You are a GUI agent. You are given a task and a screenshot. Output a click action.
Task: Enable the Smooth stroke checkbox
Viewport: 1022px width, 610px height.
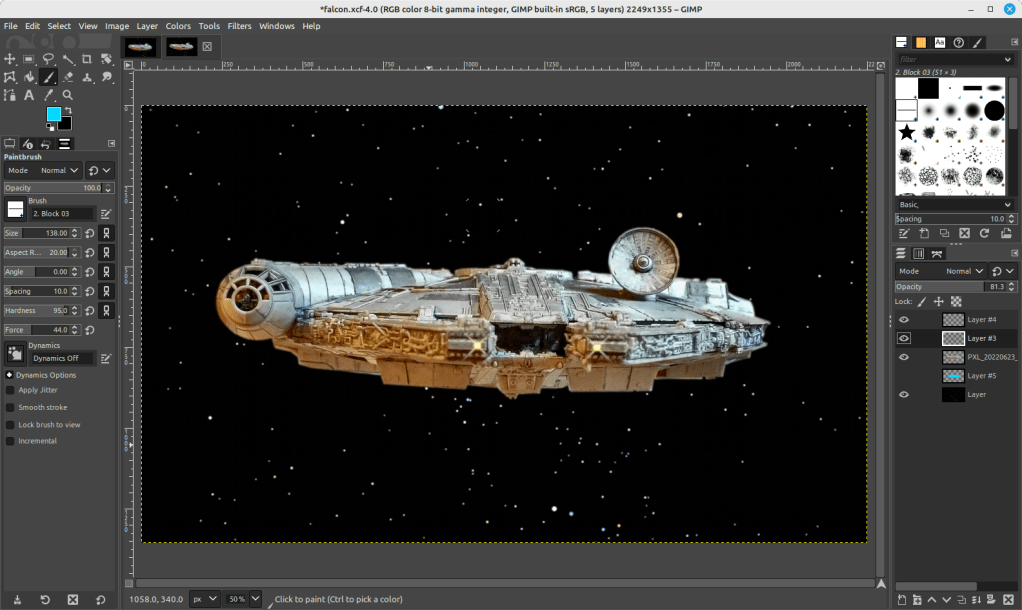tap(10, 408)
